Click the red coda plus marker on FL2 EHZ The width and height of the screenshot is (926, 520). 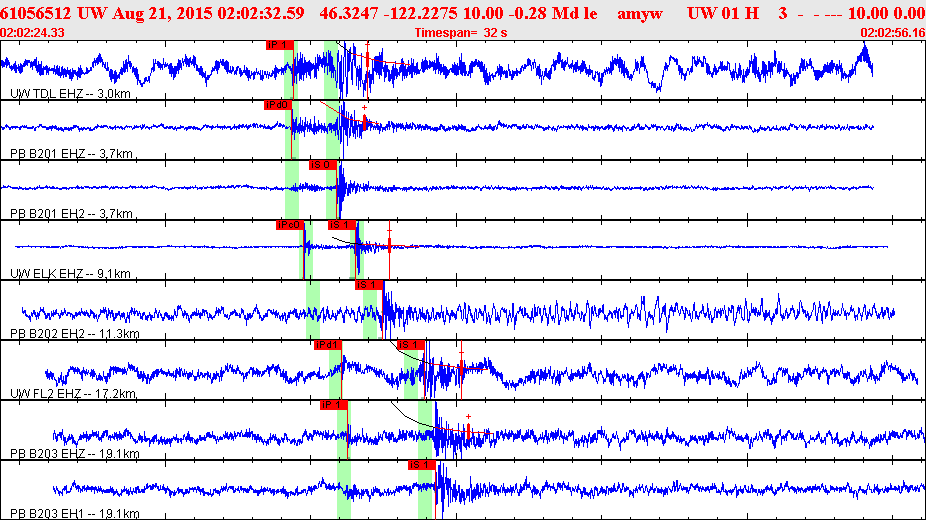pos(461,353)
